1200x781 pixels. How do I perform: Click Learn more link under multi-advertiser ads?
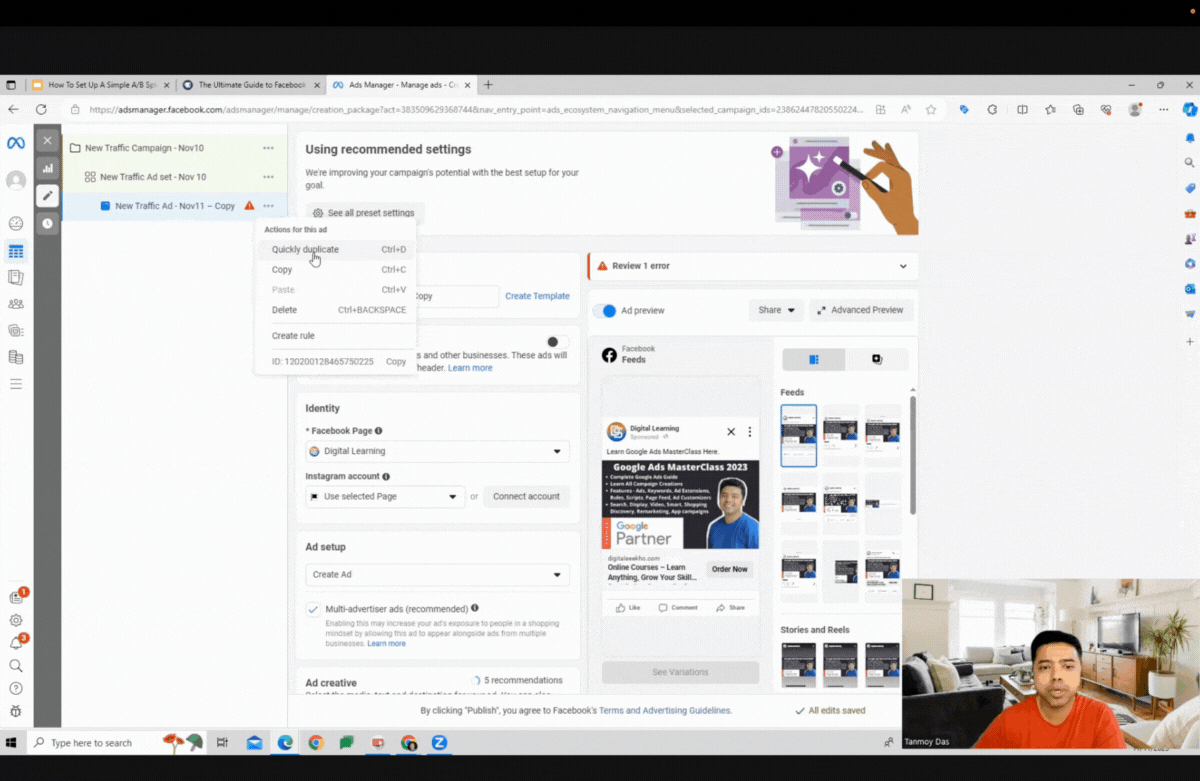click(386, 644)
